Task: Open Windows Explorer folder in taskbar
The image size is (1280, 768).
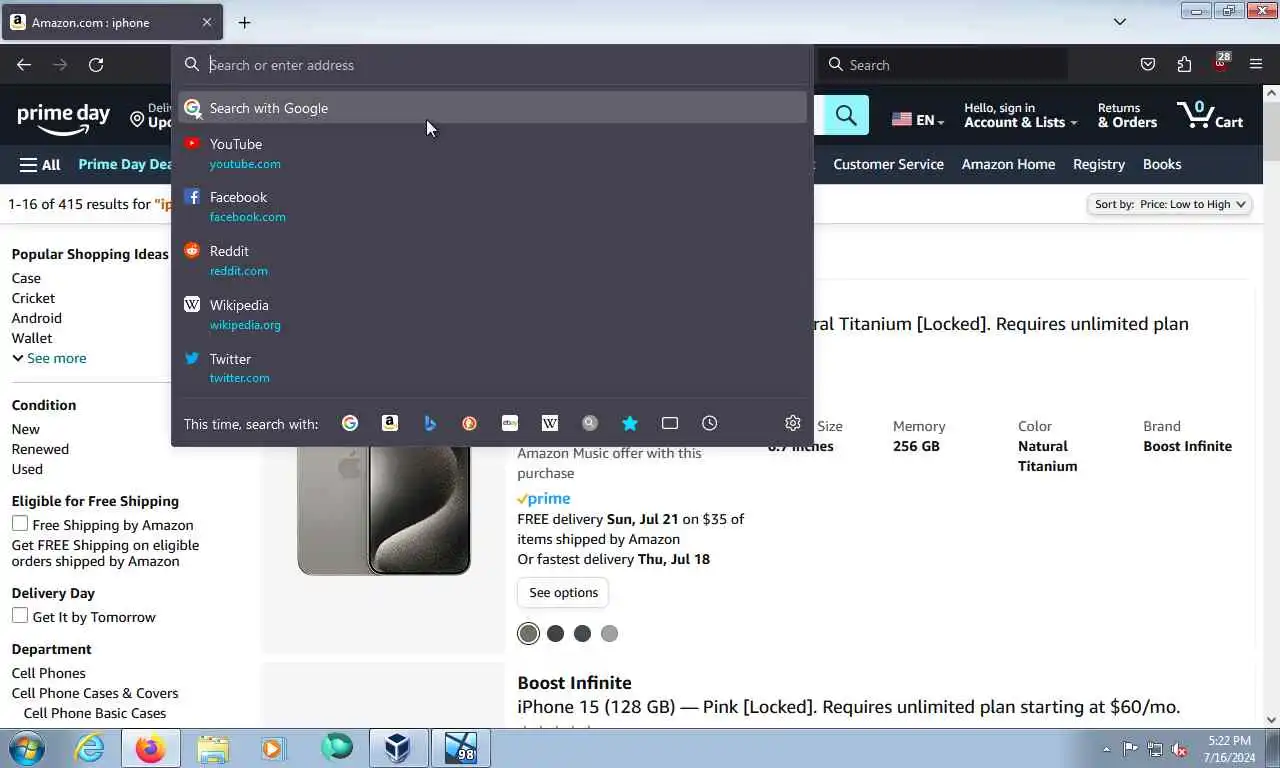Action: point(212,748)
